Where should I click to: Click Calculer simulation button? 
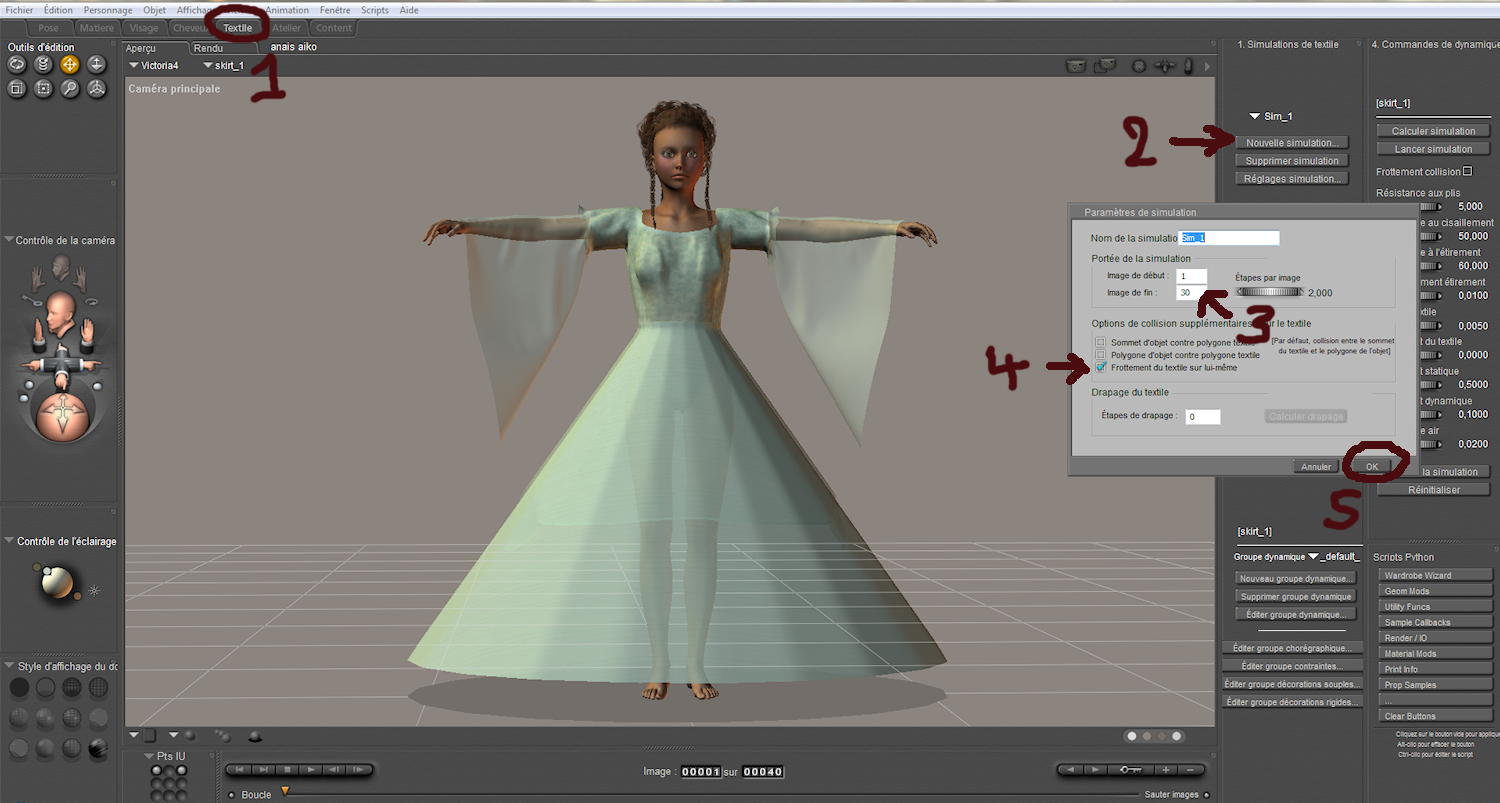point(1433,131)
